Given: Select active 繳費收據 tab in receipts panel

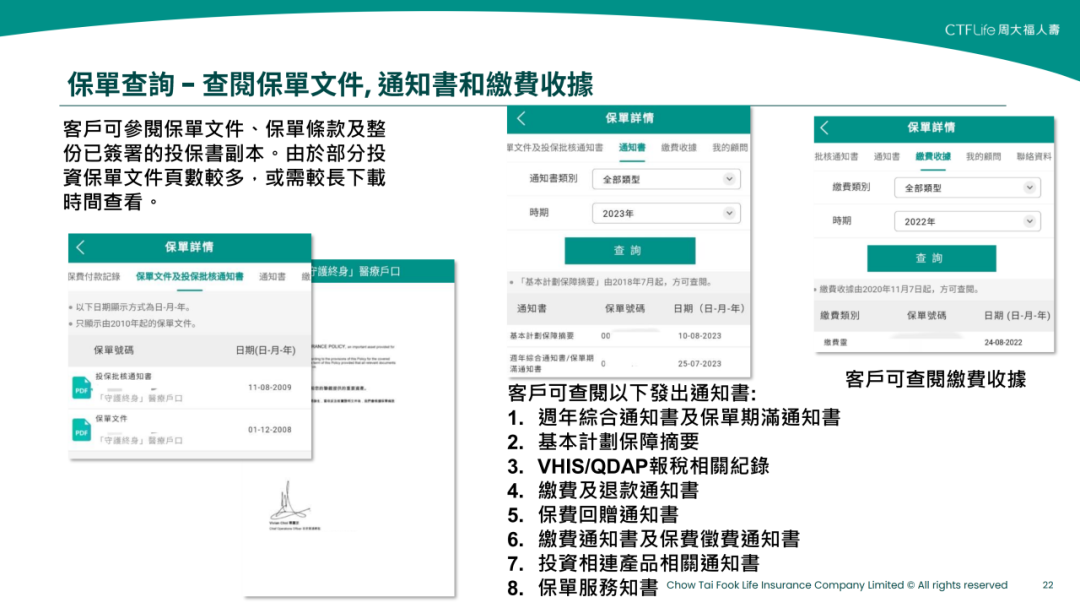Looking at the screenshot, I should [x=933, y=157].
